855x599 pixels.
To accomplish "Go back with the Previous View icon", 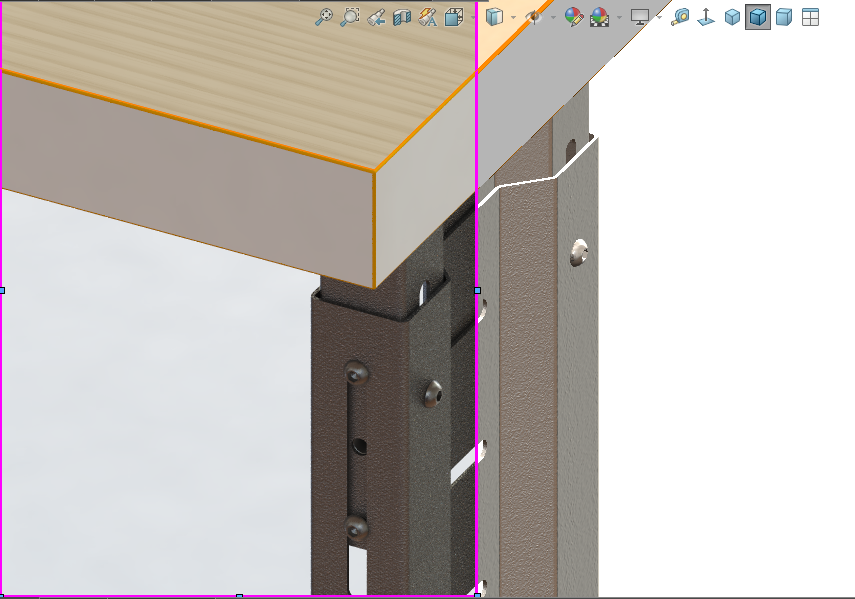I will point(376,17).
